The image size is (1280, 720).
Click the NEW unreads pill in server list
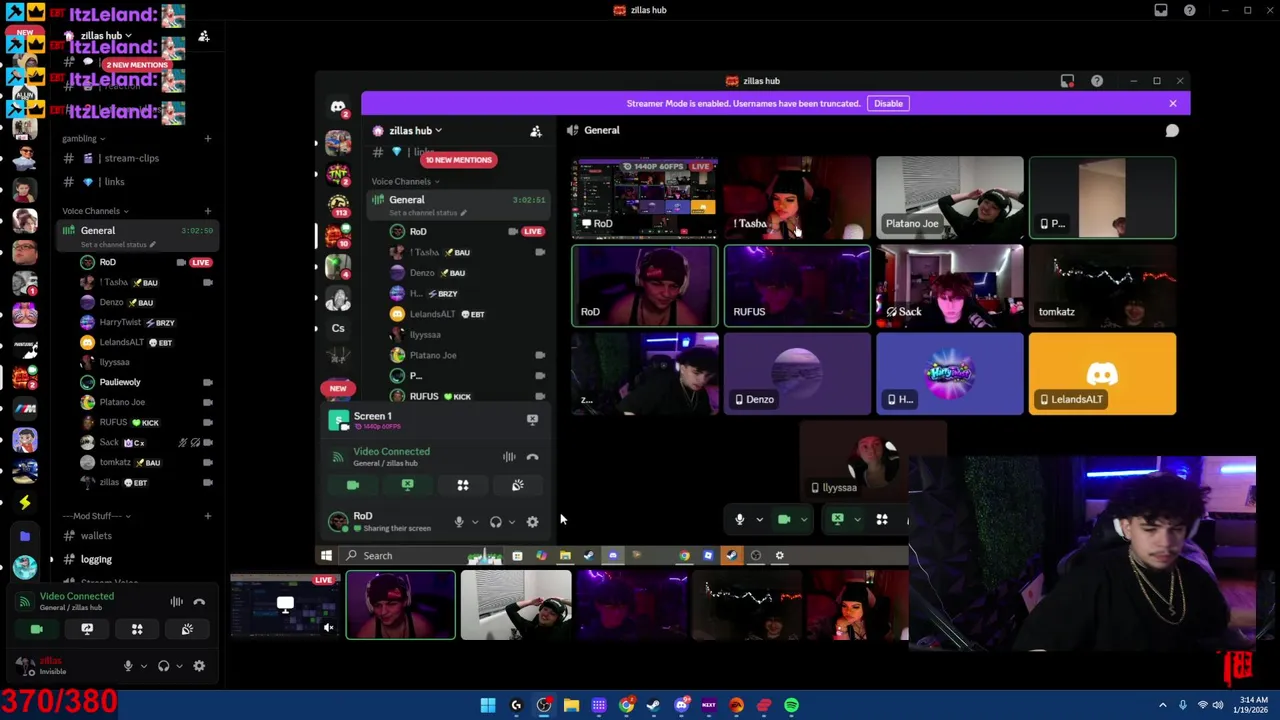(338, 388)
